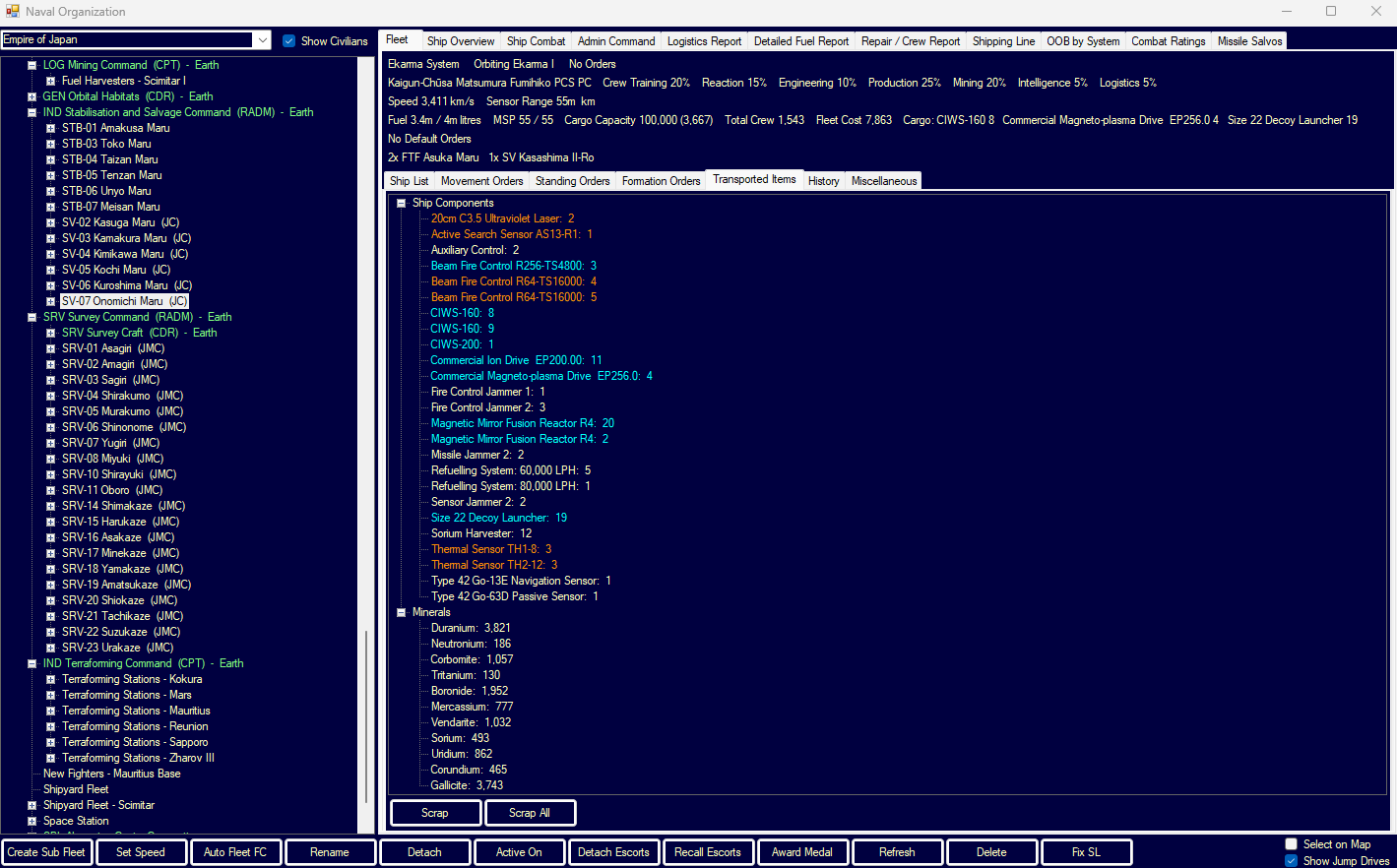Expand Shipyard Fleet - Scimitar node
Image resolution: width=1397 pixels, height=868 pixels.
[x=32, y=805]
